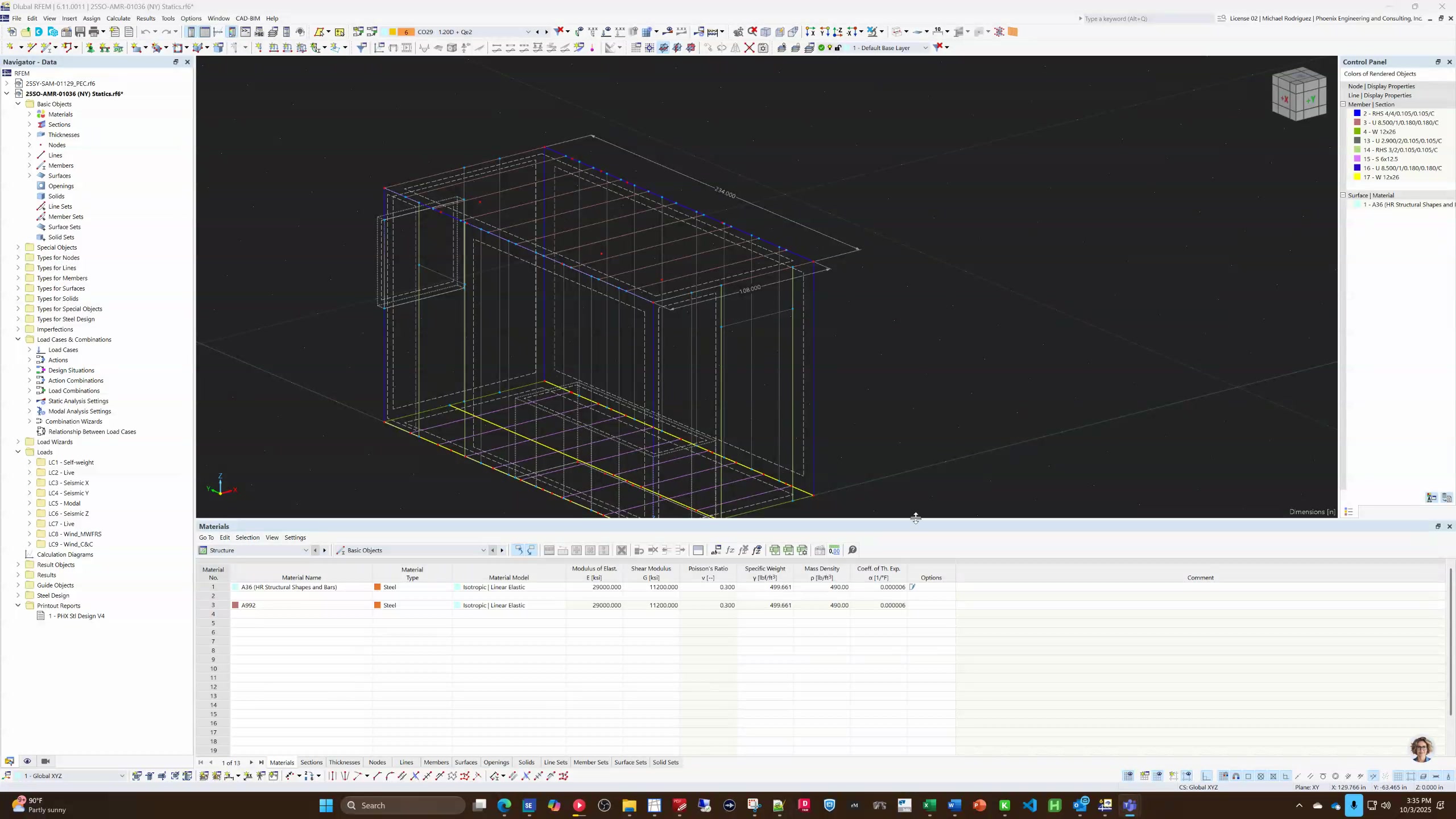Click the fx formula icon in Materials toolbar
The height and width of the screenshot is (819, 1456).
coord(730,550)
